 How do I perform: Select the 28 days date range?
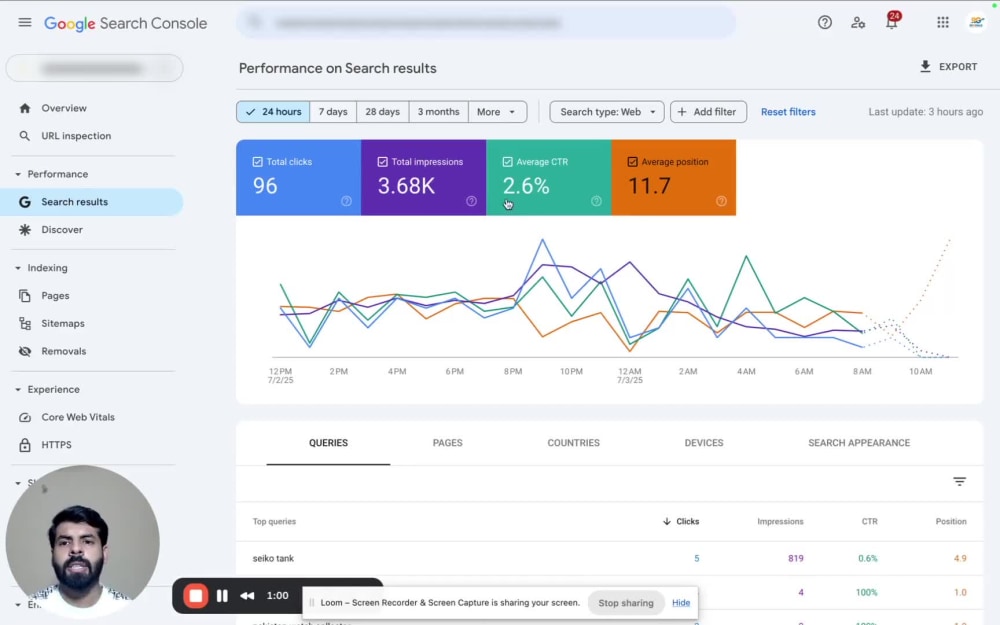383,112
